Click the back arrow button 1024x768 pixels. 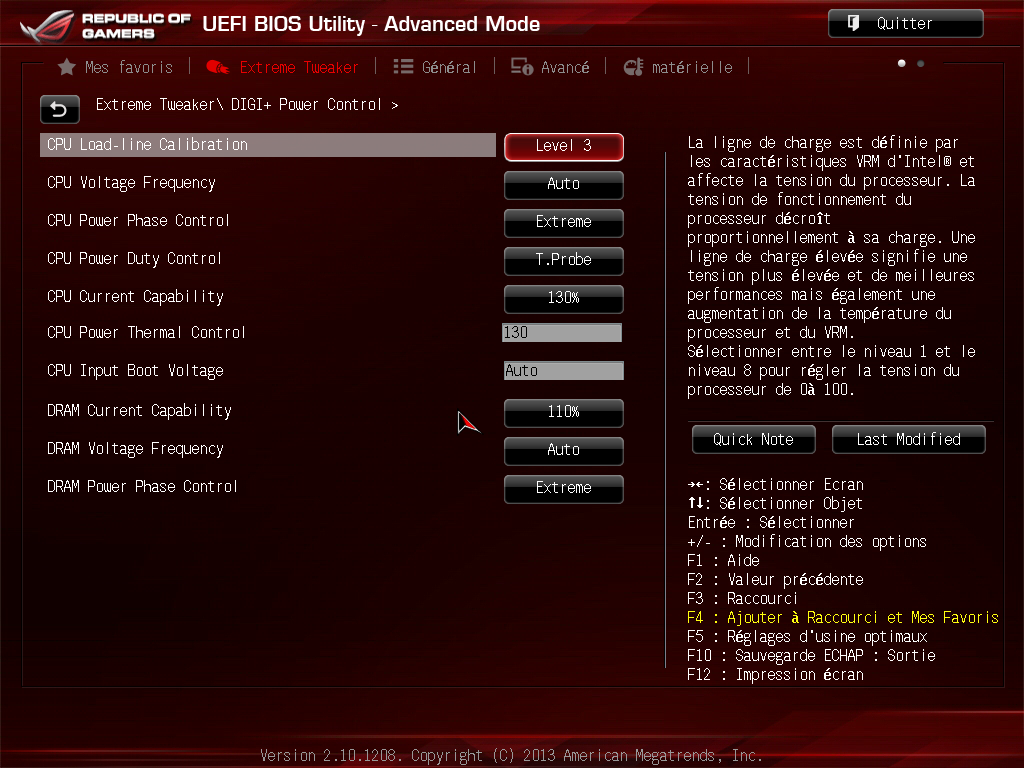point(59,109)
